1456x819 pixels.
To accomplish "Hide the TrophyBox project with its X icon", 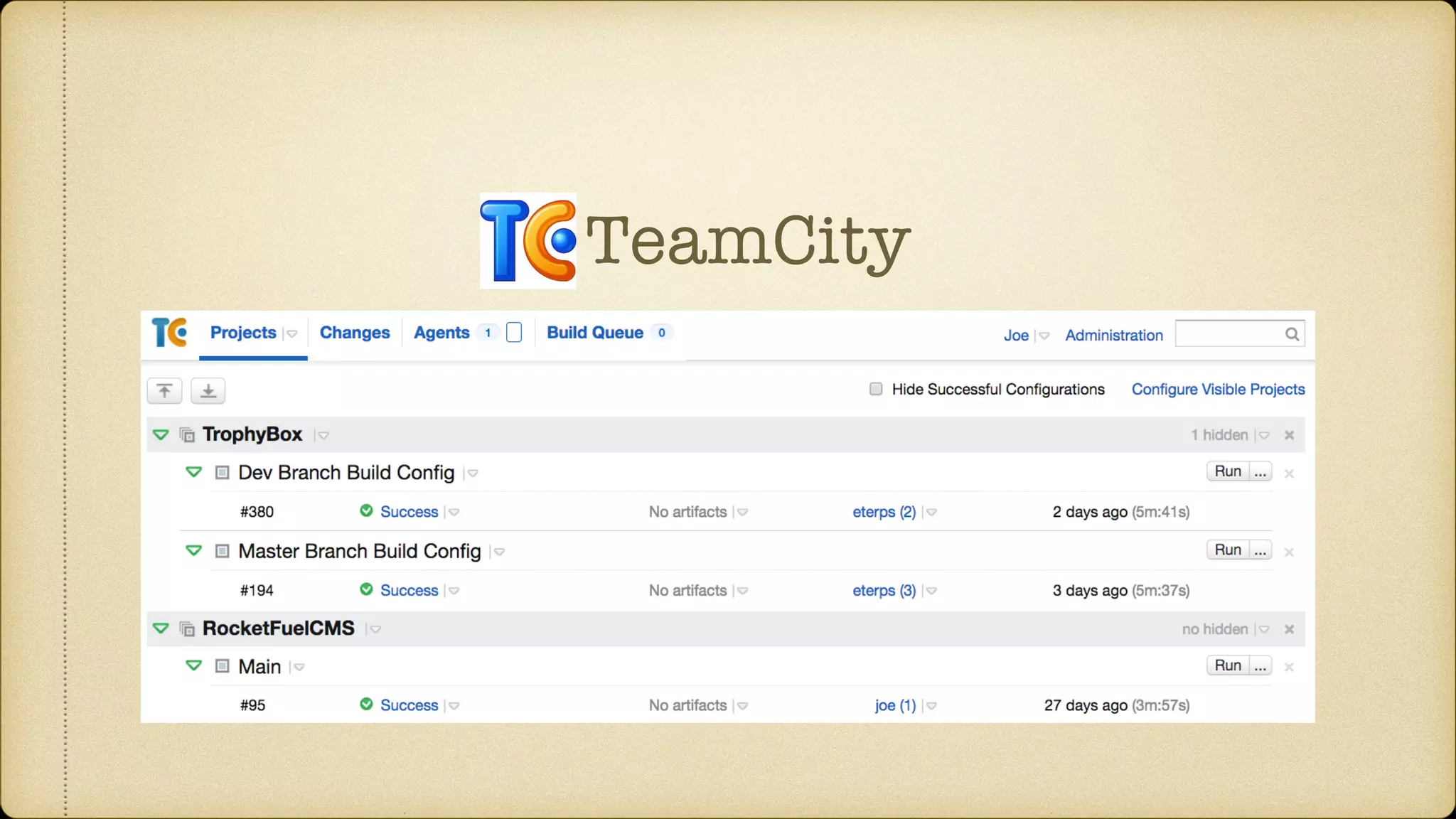I will point(1289,435).
